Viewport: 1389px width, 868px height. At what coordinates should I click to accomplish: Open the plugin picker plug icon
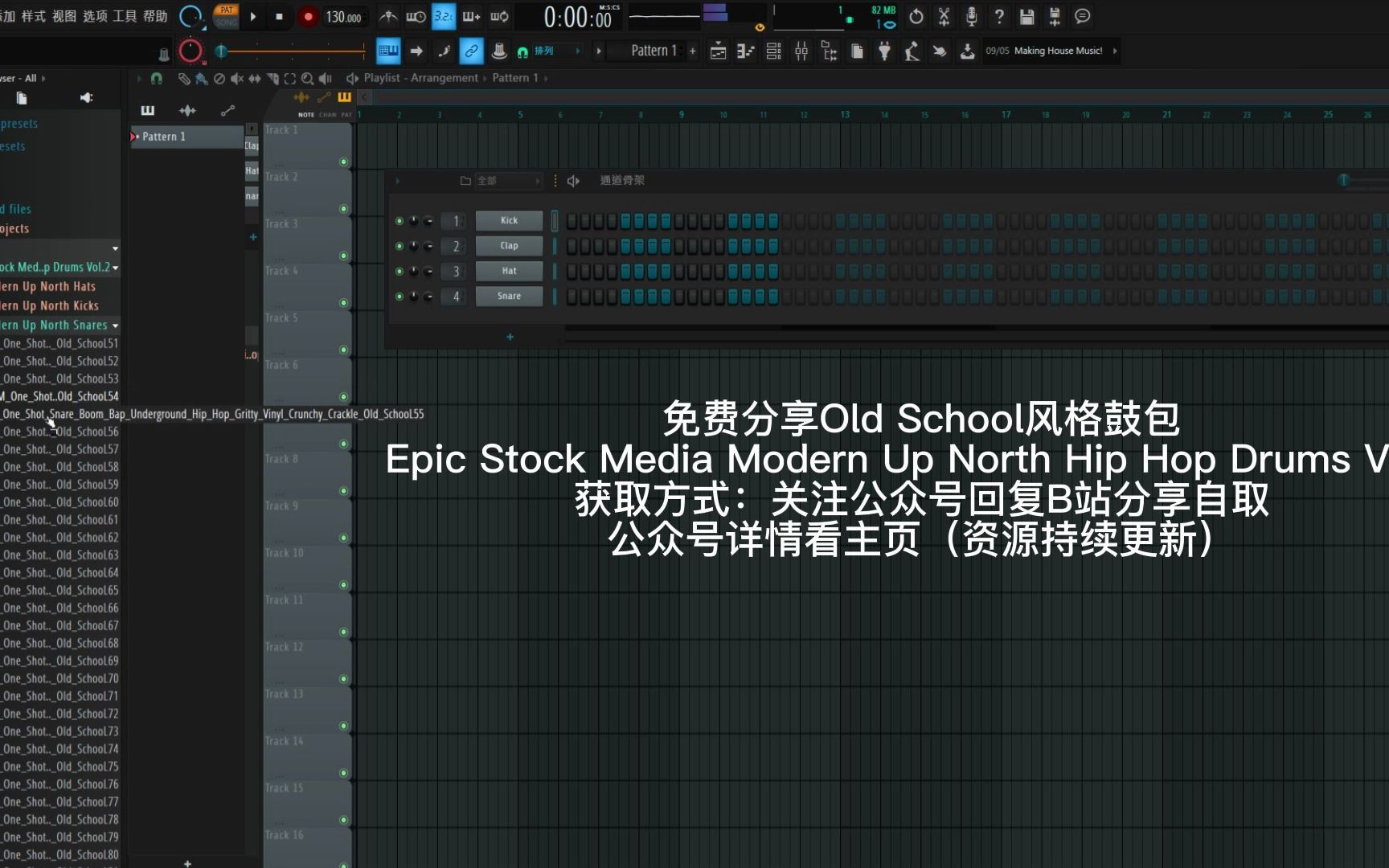tap(884, 51)
